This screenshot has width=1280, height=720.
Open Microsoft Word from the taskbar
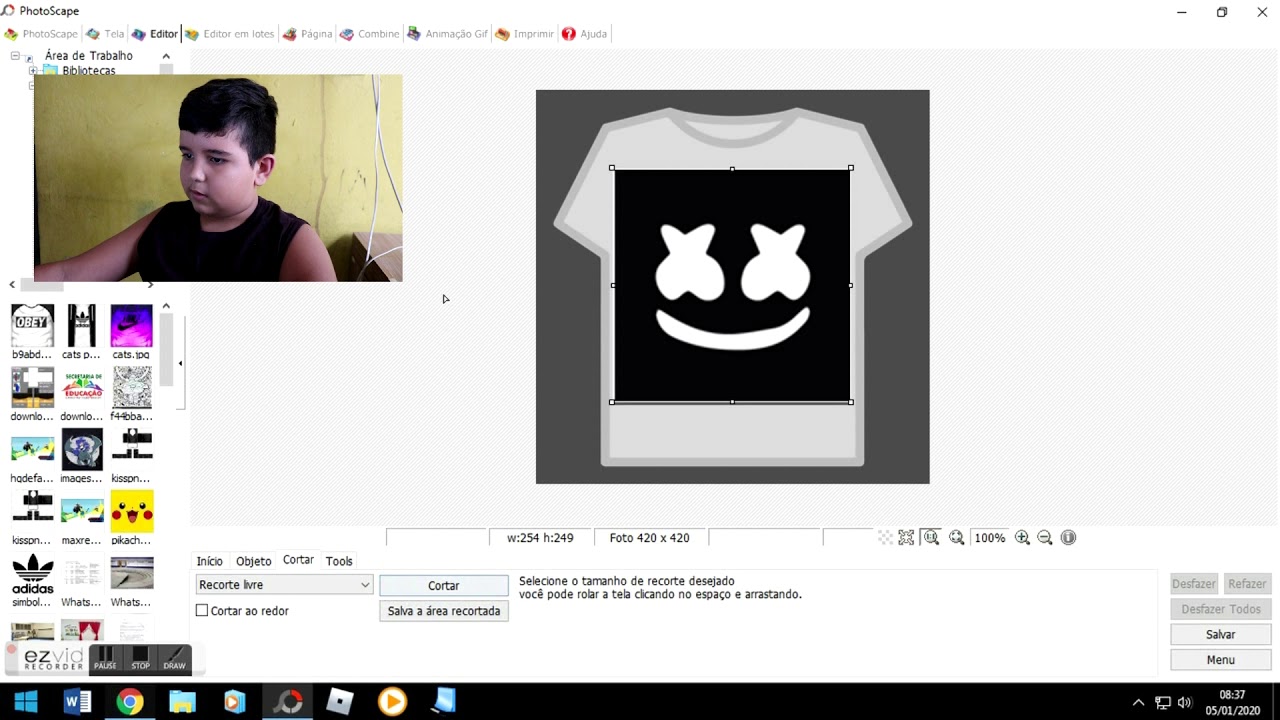pos(77,702)
